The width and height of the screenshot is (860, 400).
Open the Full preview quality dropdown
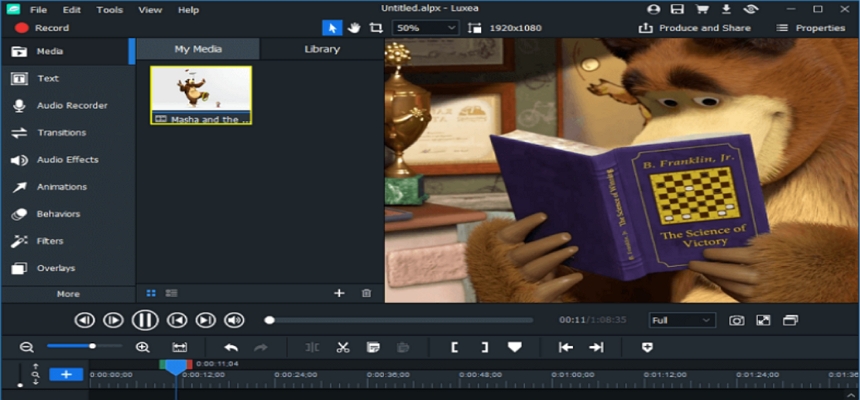(x=681, y=320)
